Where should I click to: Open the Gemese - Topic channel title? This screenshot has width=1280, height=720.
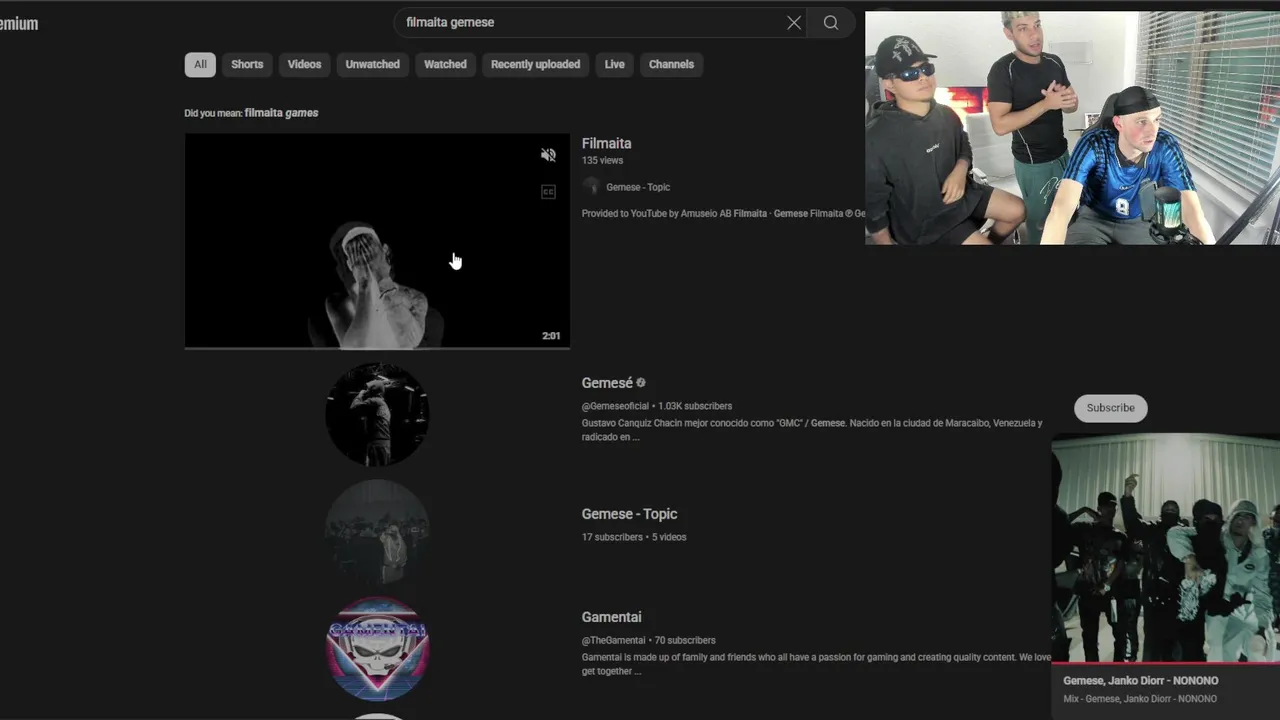click(629, 514)
